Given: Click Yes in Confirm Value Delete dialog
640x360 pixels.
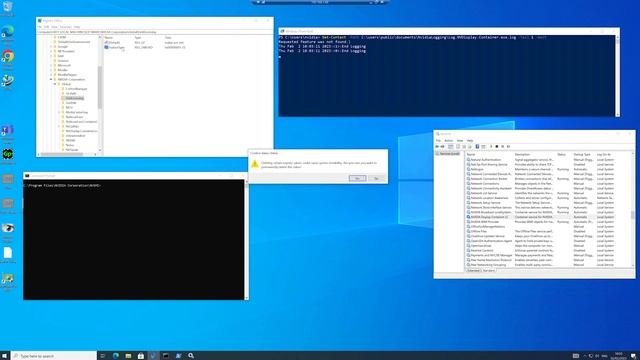Looking at the screenshot, I should pos(357,178).
